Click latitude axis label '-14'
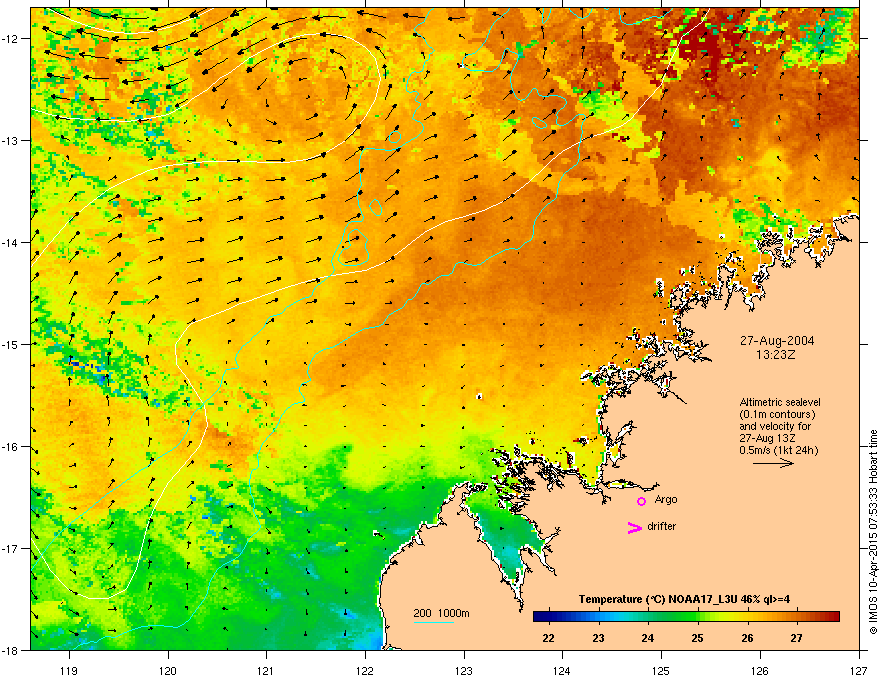This screenshot has height=680, width=880. click(11, 243)
